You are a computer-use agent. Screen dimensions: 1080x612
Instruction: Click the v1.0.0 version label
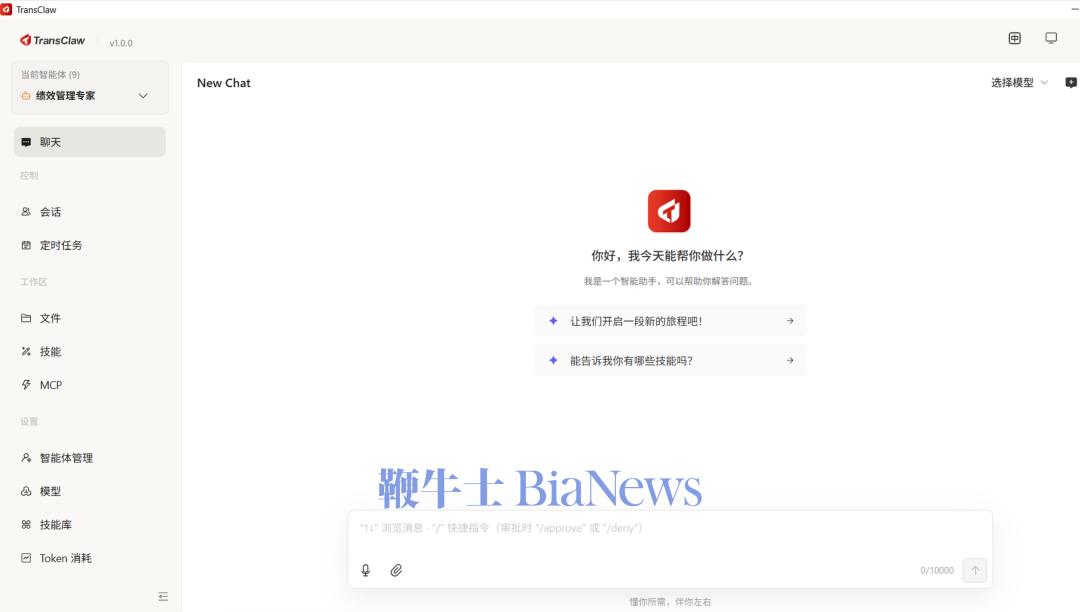pyautogui.click(x=121, y=43)
